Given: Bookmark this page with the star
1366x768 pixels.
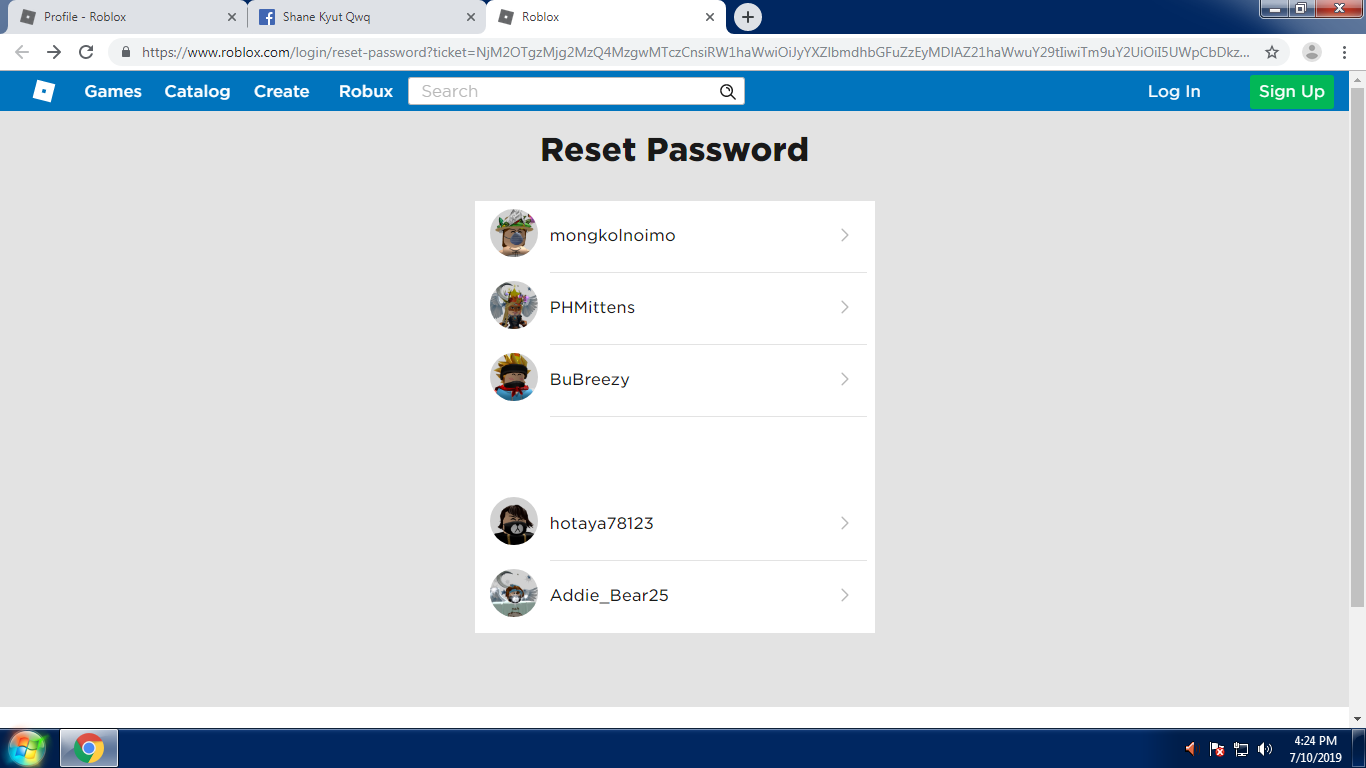Looking at the screenshot, I should pyautogui.click(x=1272, y=52).
